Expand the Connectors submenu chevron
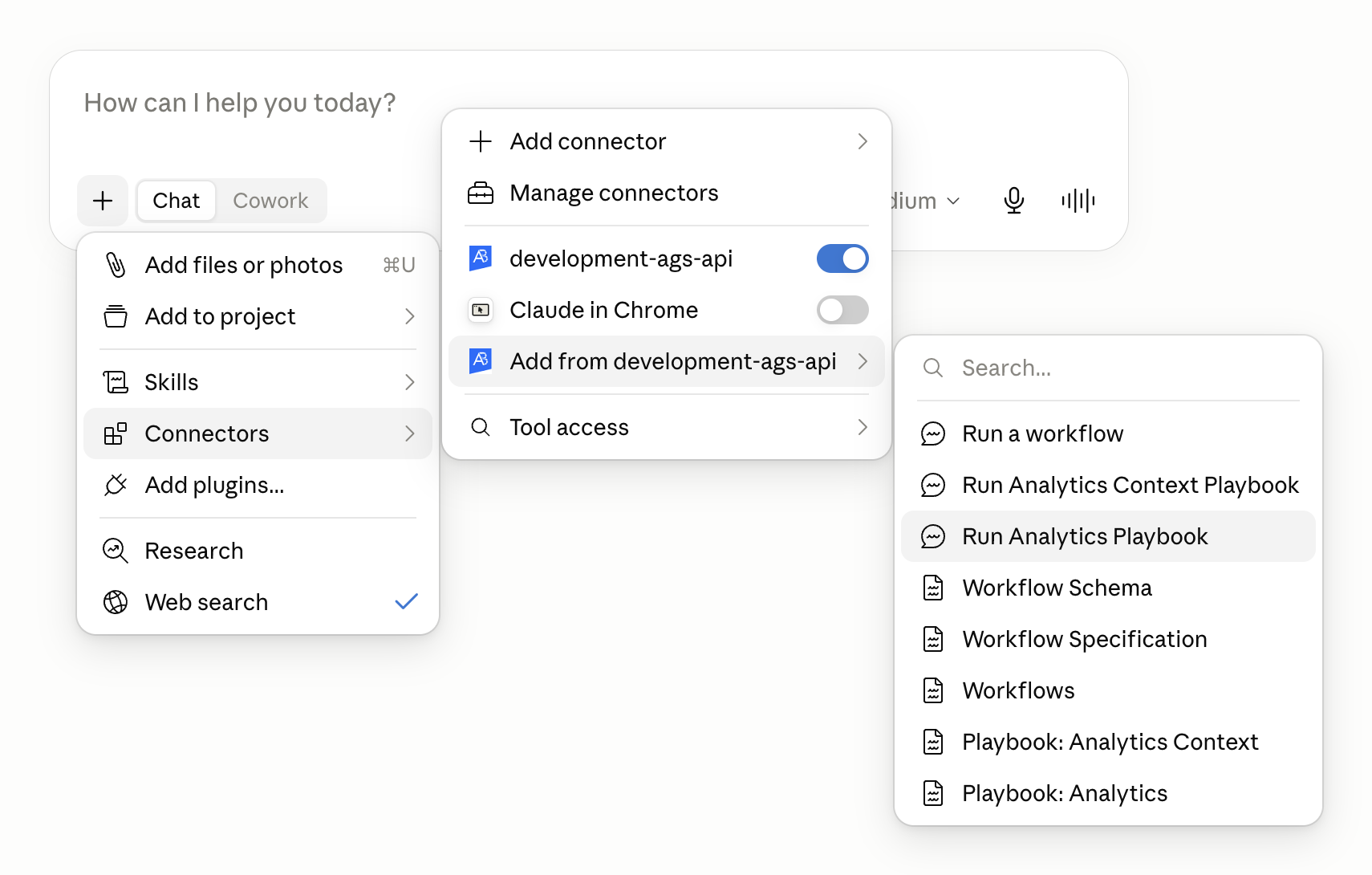This screenshot has height=875, width=1372. (x=410, y=433)
